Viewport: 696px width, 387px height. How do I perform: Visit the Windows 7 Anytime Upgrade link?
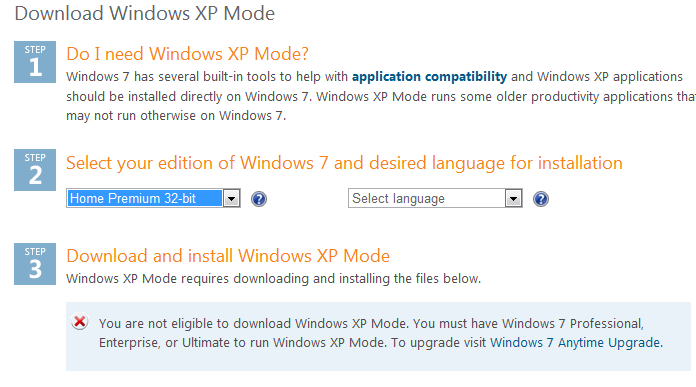coord(575,343)
